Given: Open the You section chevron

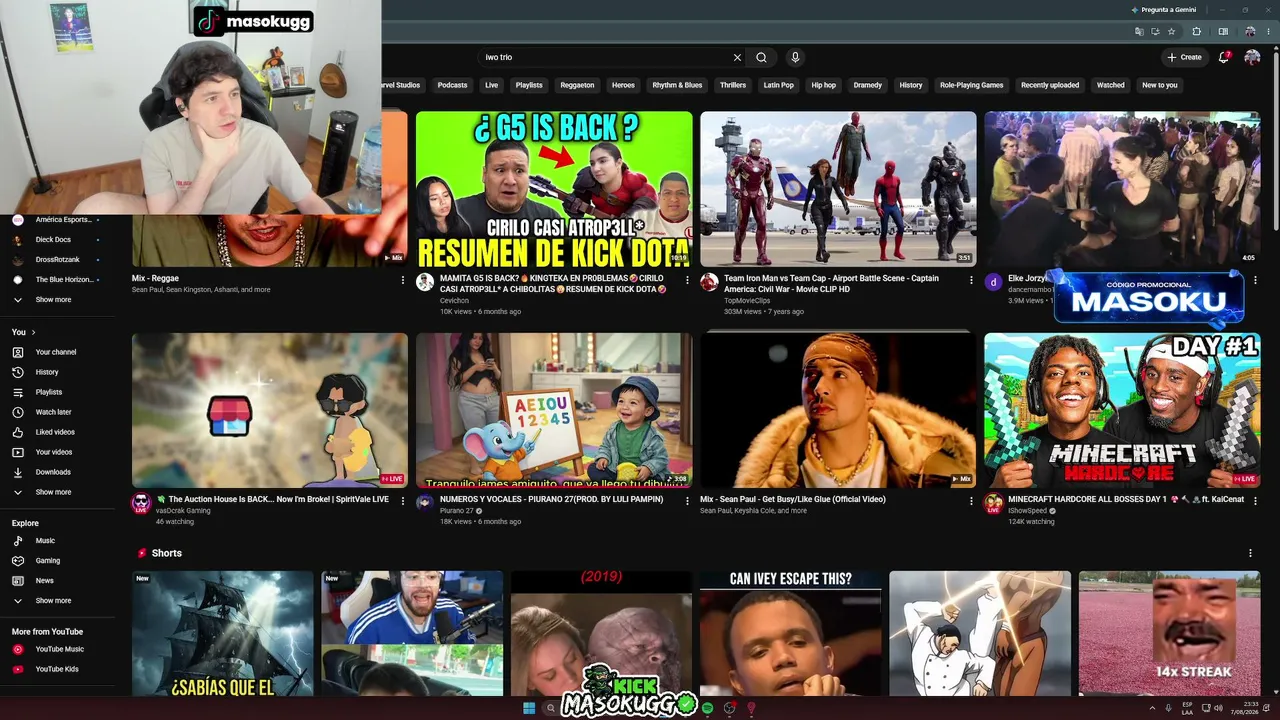Looking at the screenshot, I should click(33, 332).
